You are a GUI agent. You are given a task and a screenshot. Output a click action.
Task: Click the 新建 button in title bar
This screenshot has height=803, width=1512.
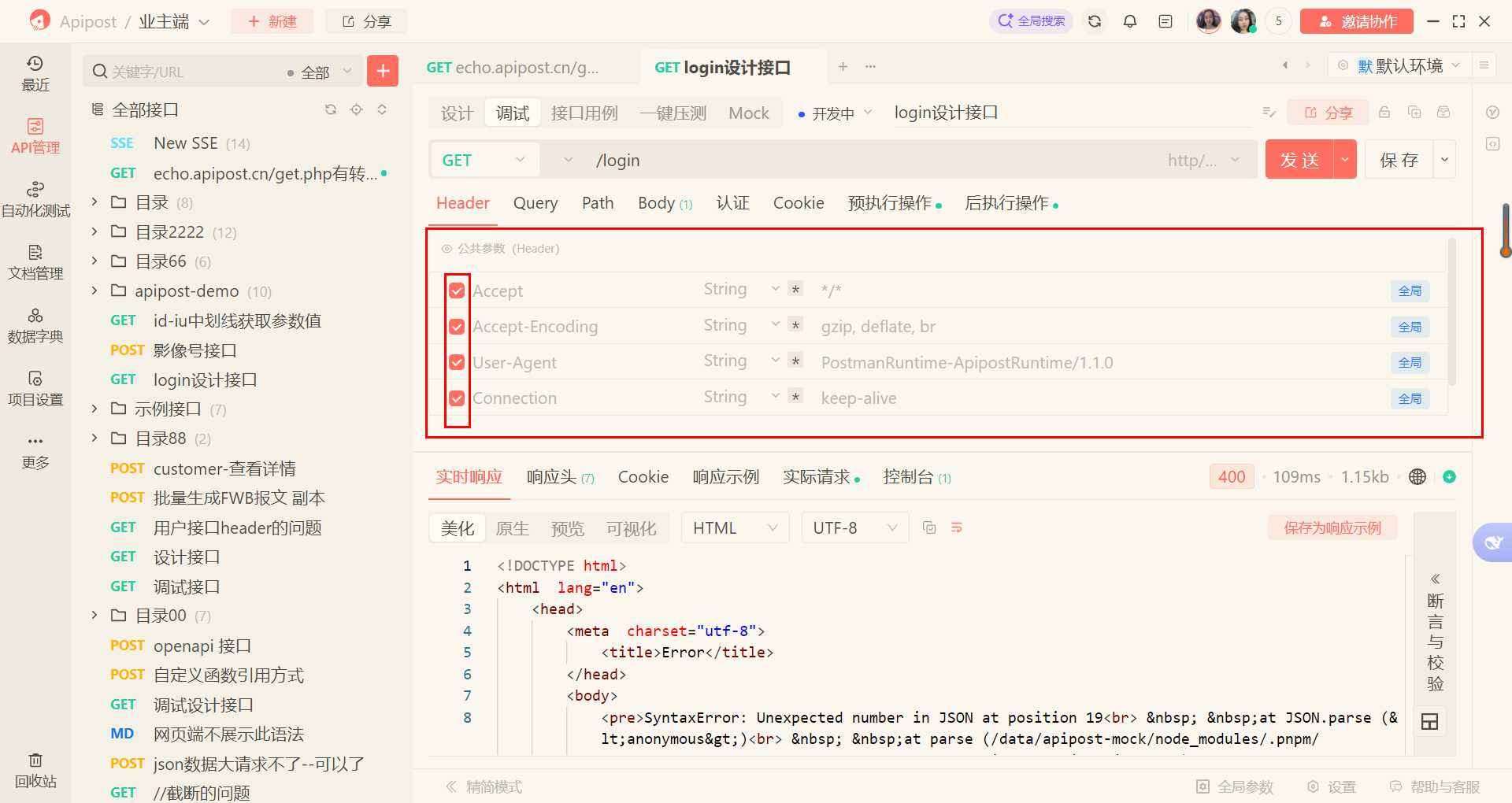pyautogui.click(x=272, y=21)
